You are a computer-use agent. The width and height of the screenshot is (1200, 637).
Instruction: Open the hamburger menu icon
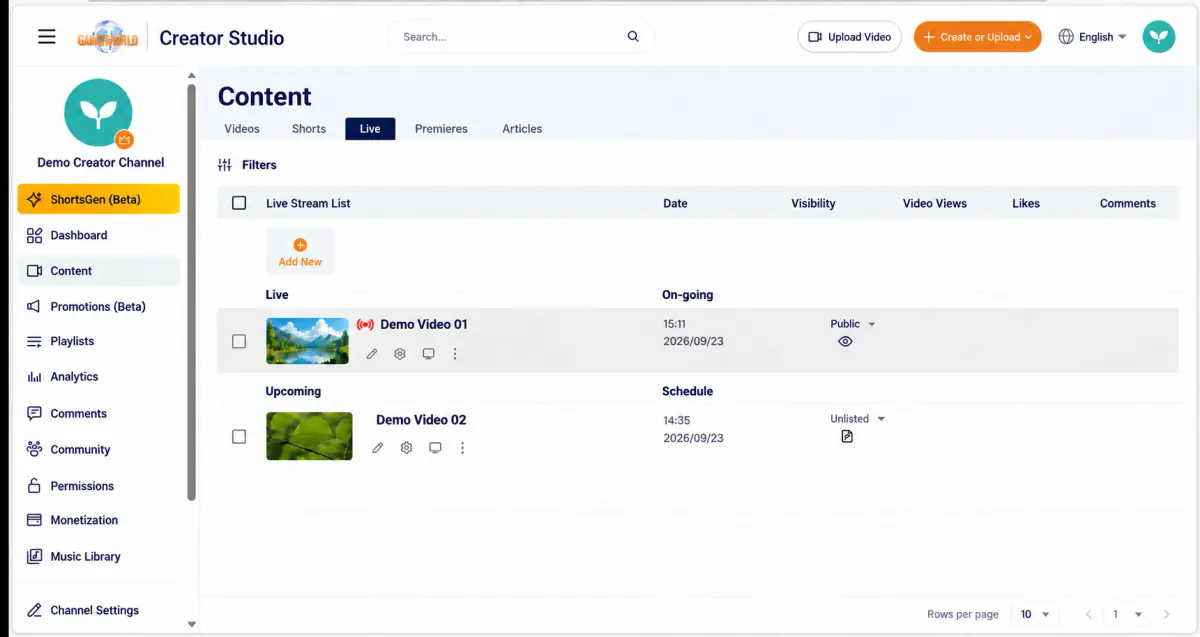[47, 37]
